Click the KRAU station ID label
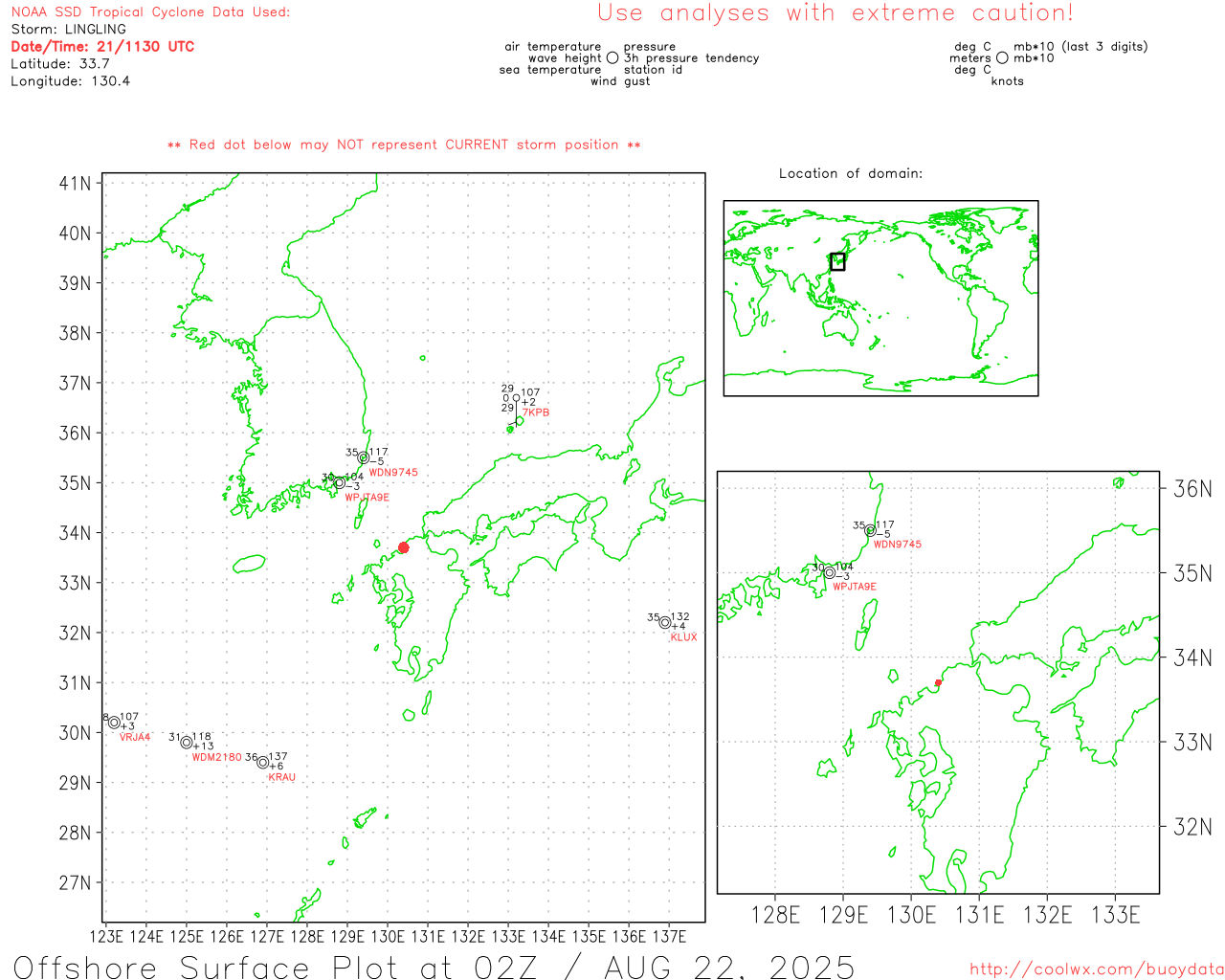 (282, 778)
